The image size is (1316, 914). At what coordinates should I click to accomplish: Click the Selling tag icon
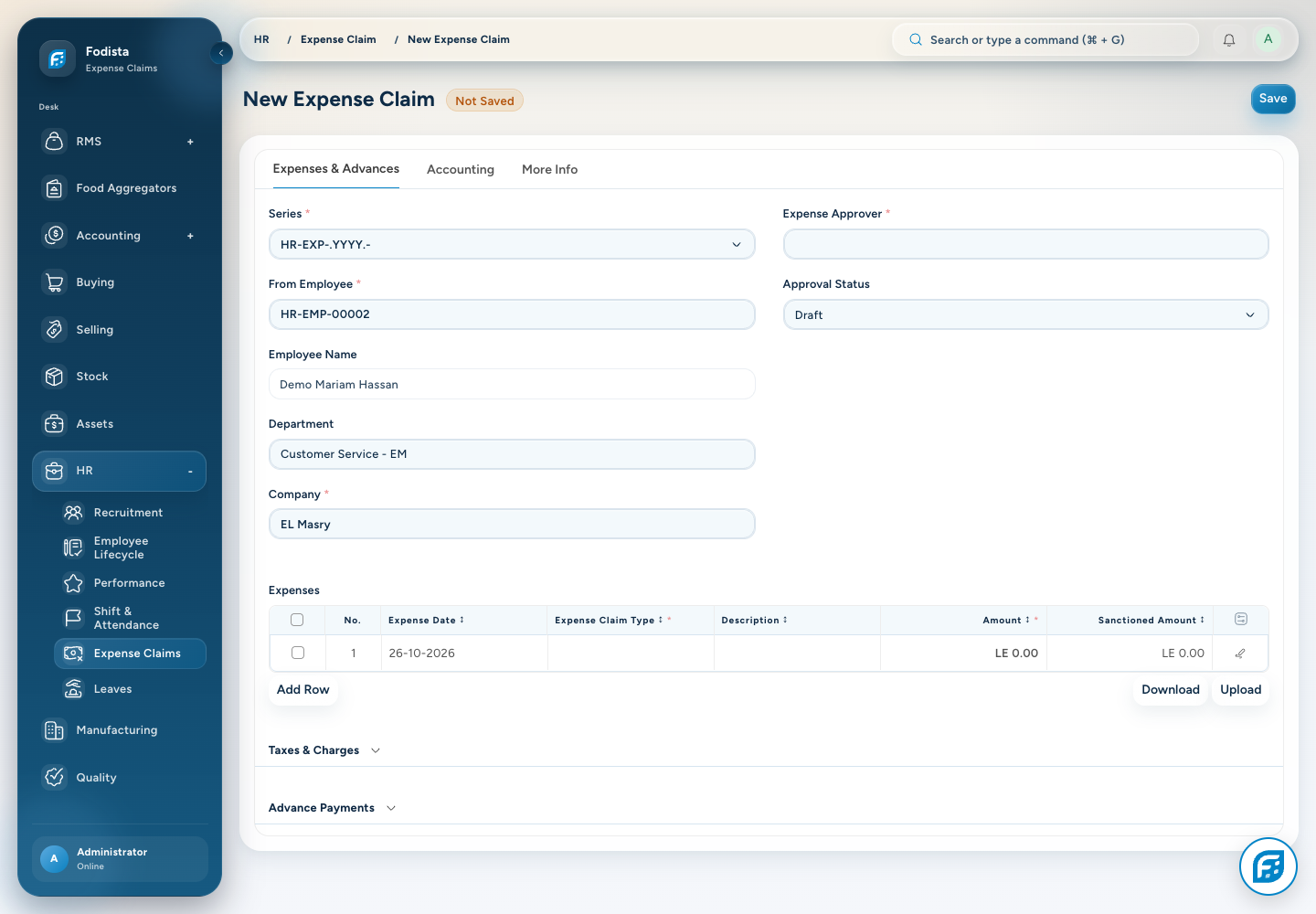(55, 330)
